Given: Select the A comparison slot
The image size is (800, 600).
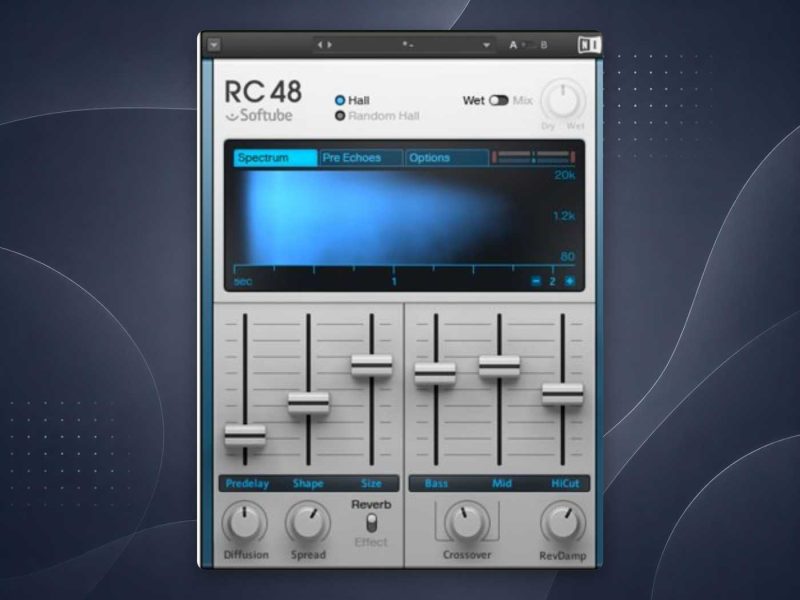Looking at the screenshot, I should [513, 45].
